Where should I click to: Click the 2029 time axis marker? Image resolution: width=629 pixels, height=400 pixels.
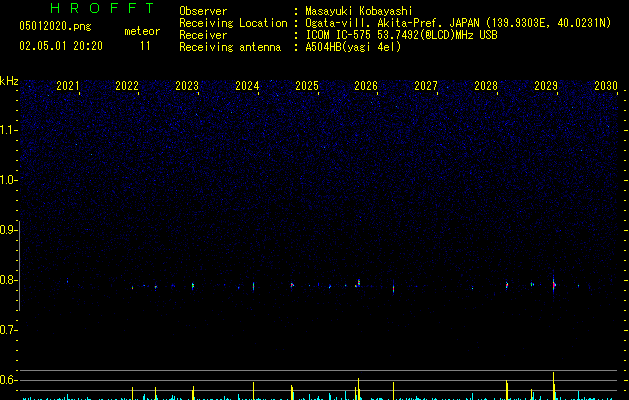[546, 86]
